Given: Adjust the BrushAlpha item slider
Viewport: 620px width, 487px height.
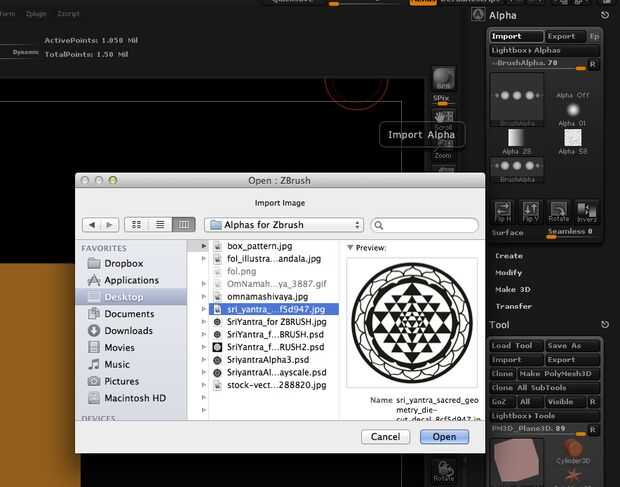Looking at the screenshot, I should (539, 64).
